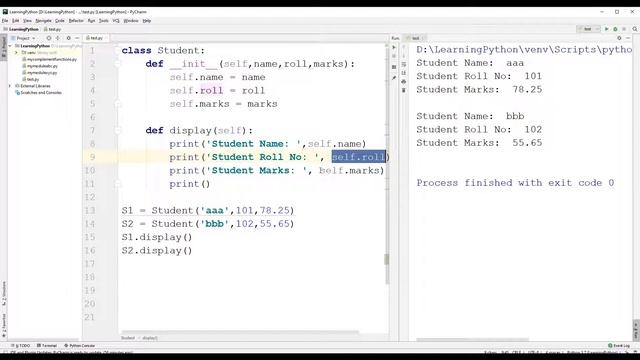
Task: Open the Run menu
Action: pyautogui.click(x=91, y=20)
